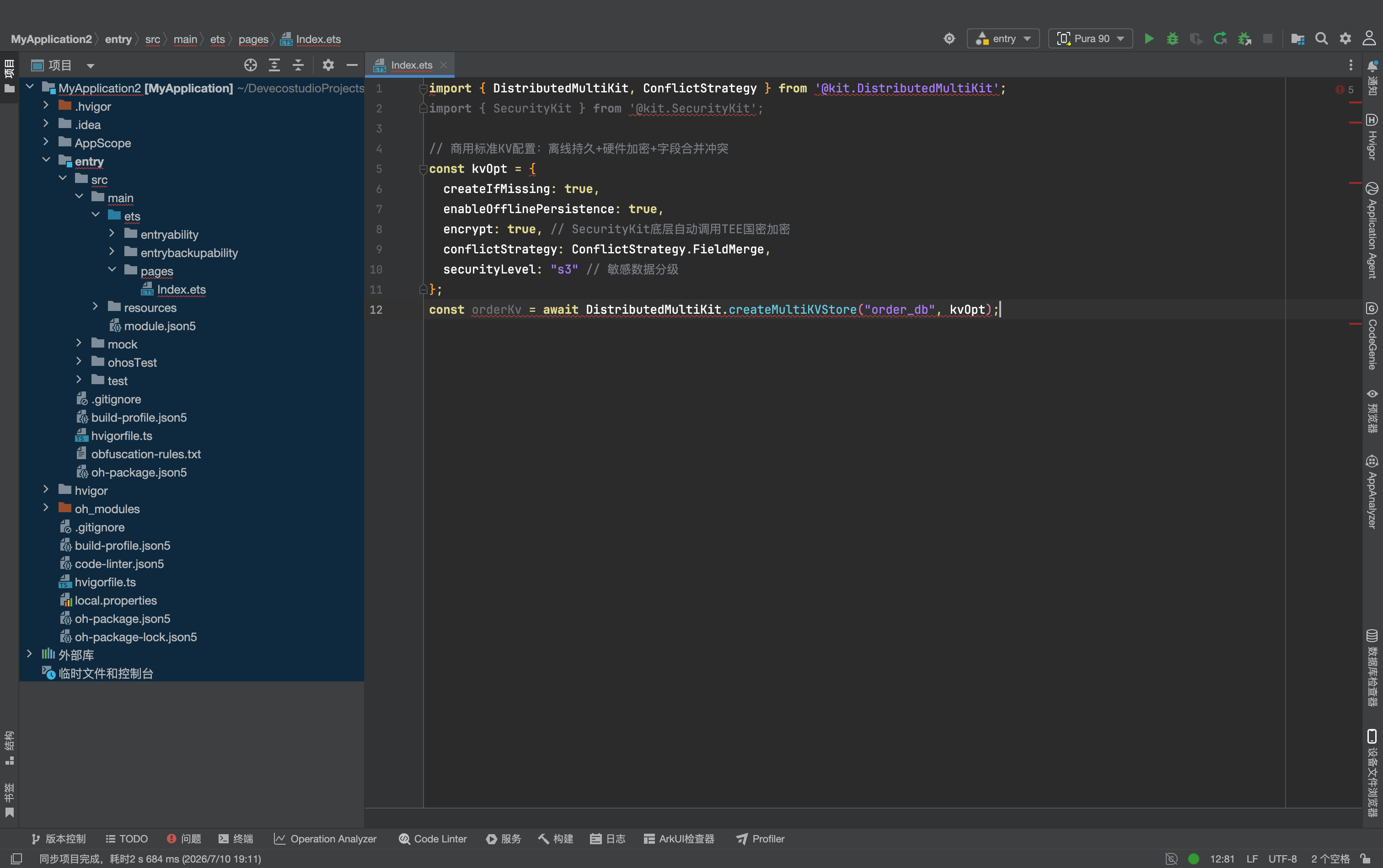The height and width of the screenshot is (868, 1383).
Task: Toggle read-only lock icon in status bar
Action: click(1366, 858)
